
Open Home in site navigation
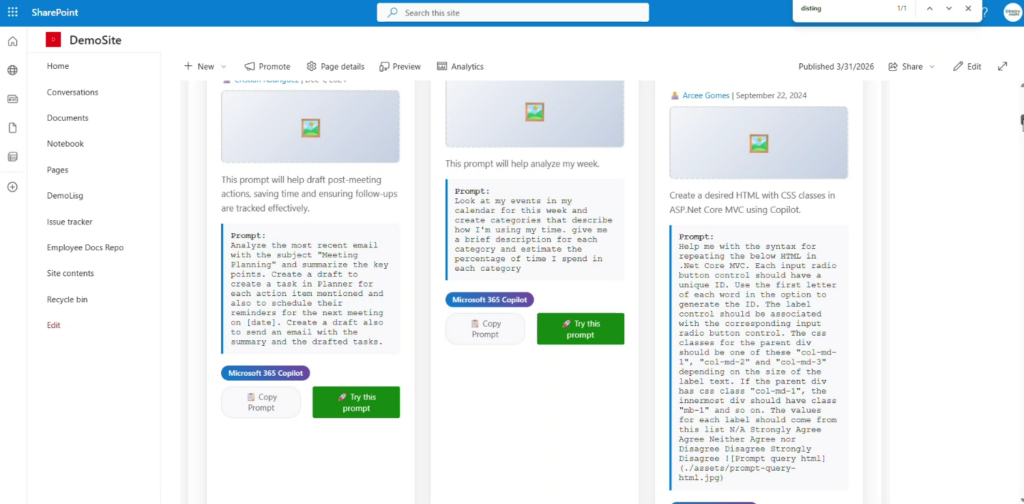57,67
